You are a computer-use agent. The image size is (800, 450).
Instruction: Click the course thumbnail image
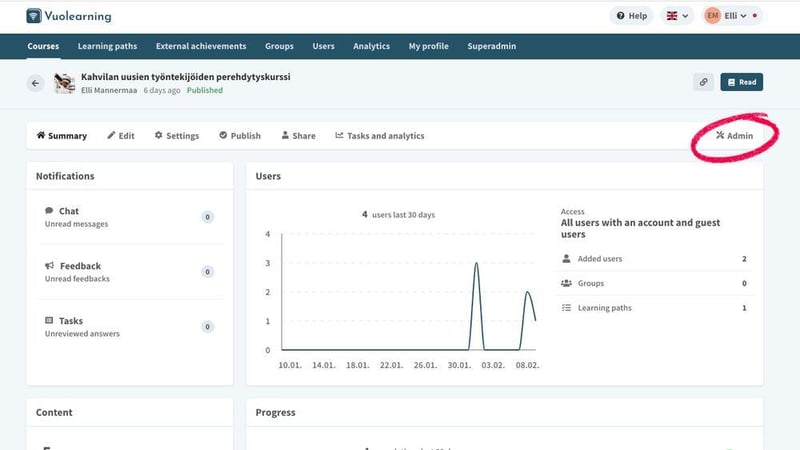pyautogui.click(x=65, y=83)
